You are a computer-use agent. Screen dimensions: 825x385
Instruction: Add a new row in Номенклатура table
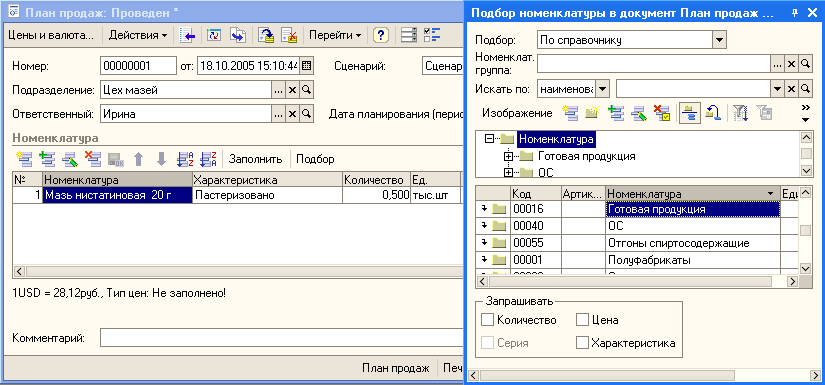pyautogui.click(x=24, y=158)
